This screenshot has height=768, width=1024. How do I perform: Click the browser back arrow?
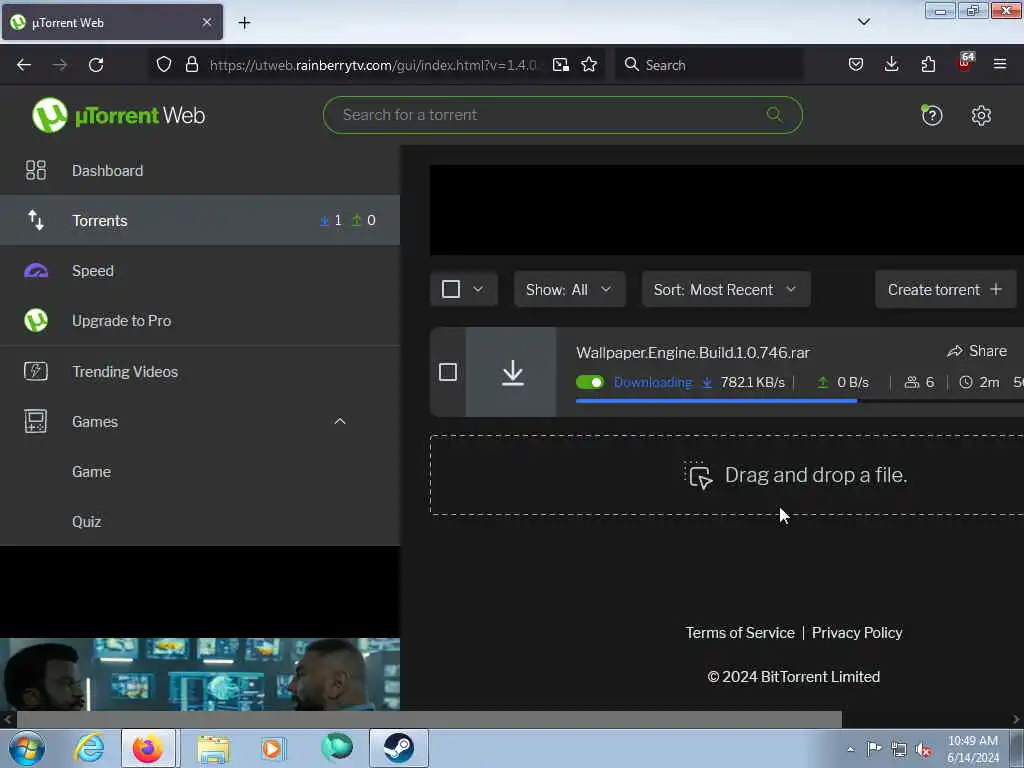click(x=24, y=65)
